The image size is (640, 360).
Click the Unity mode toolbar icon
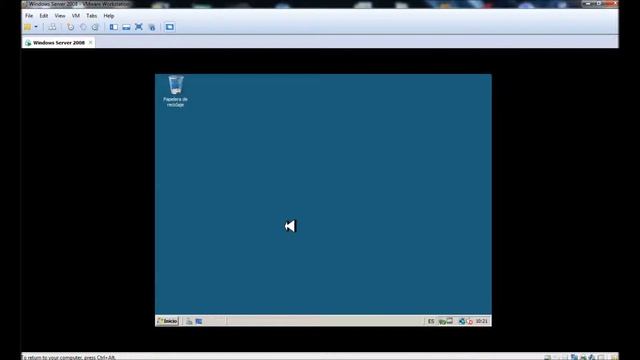[152, 27]
